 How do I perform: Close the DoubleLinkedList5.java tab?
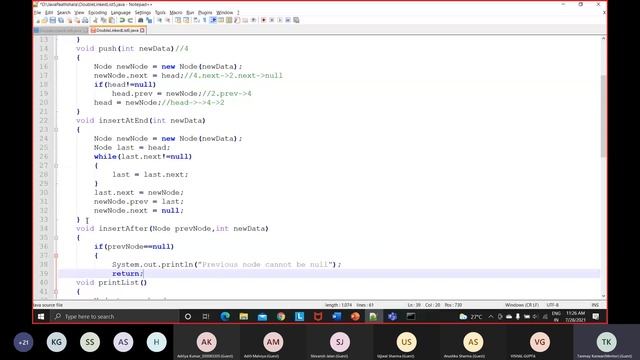click(x=142, y=30)
